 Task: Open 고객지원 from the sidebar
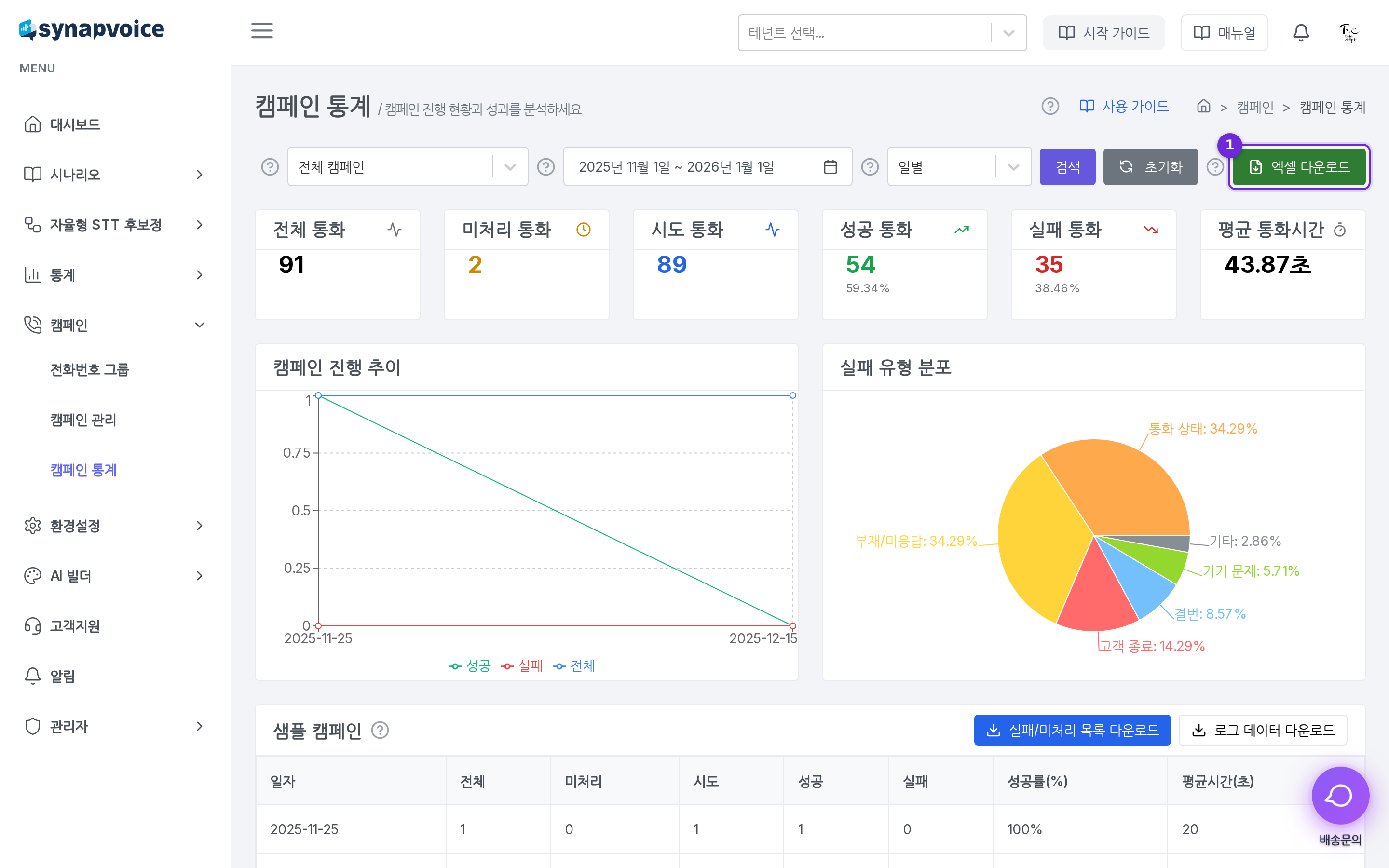[115, 626]
